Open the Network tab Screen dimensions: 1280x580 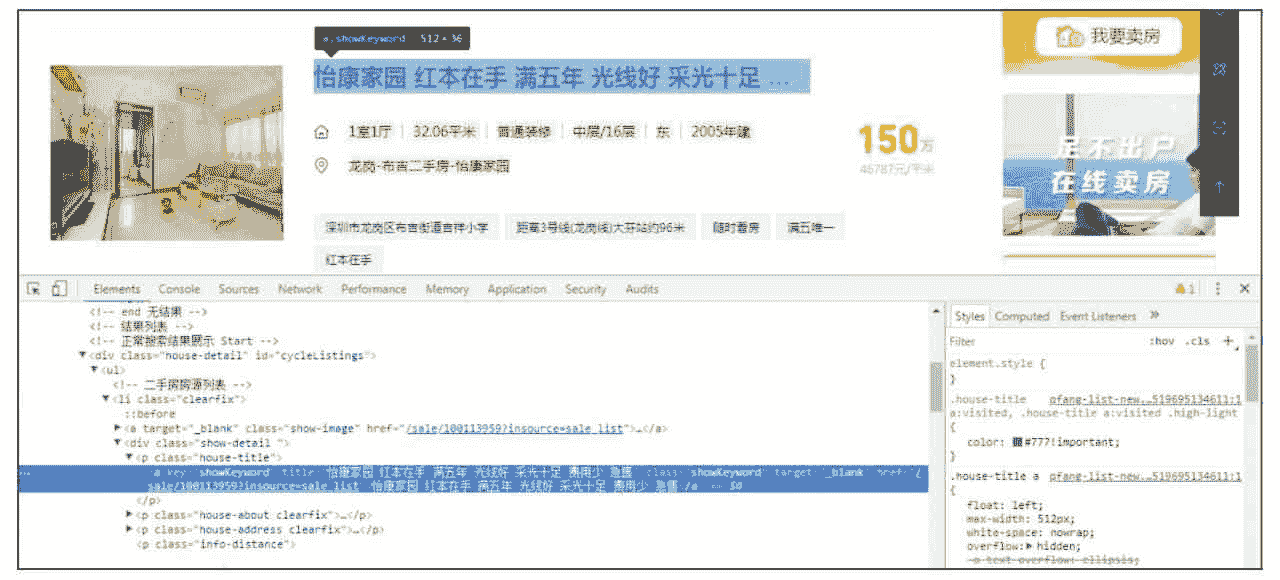(300, 289)
